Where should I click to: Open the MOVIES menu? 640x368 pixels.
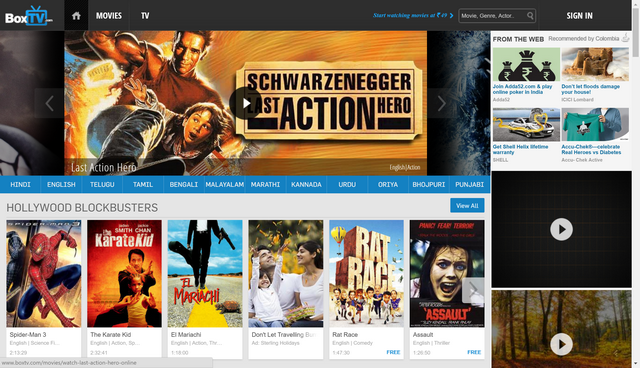coord(109,16)
